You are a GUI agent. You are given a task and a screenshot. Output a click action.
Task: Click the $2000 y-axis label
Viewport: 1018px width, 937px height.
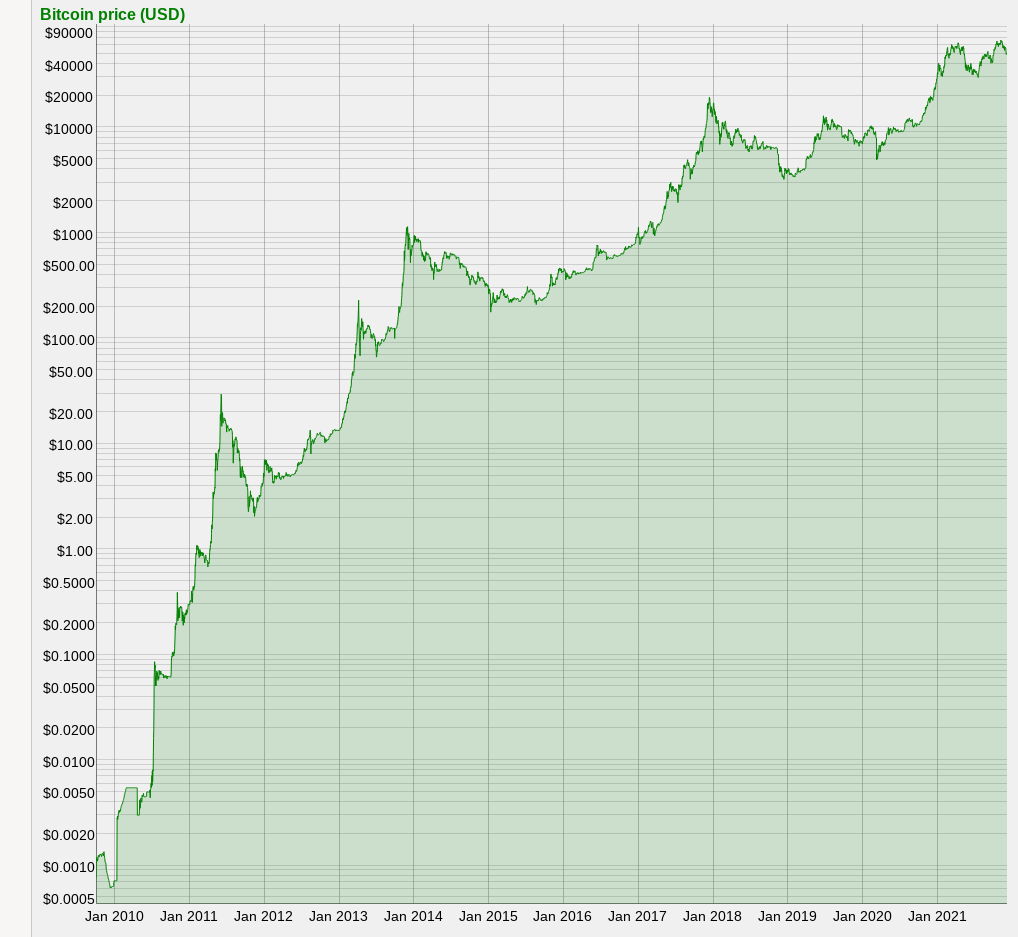[73, 203]
